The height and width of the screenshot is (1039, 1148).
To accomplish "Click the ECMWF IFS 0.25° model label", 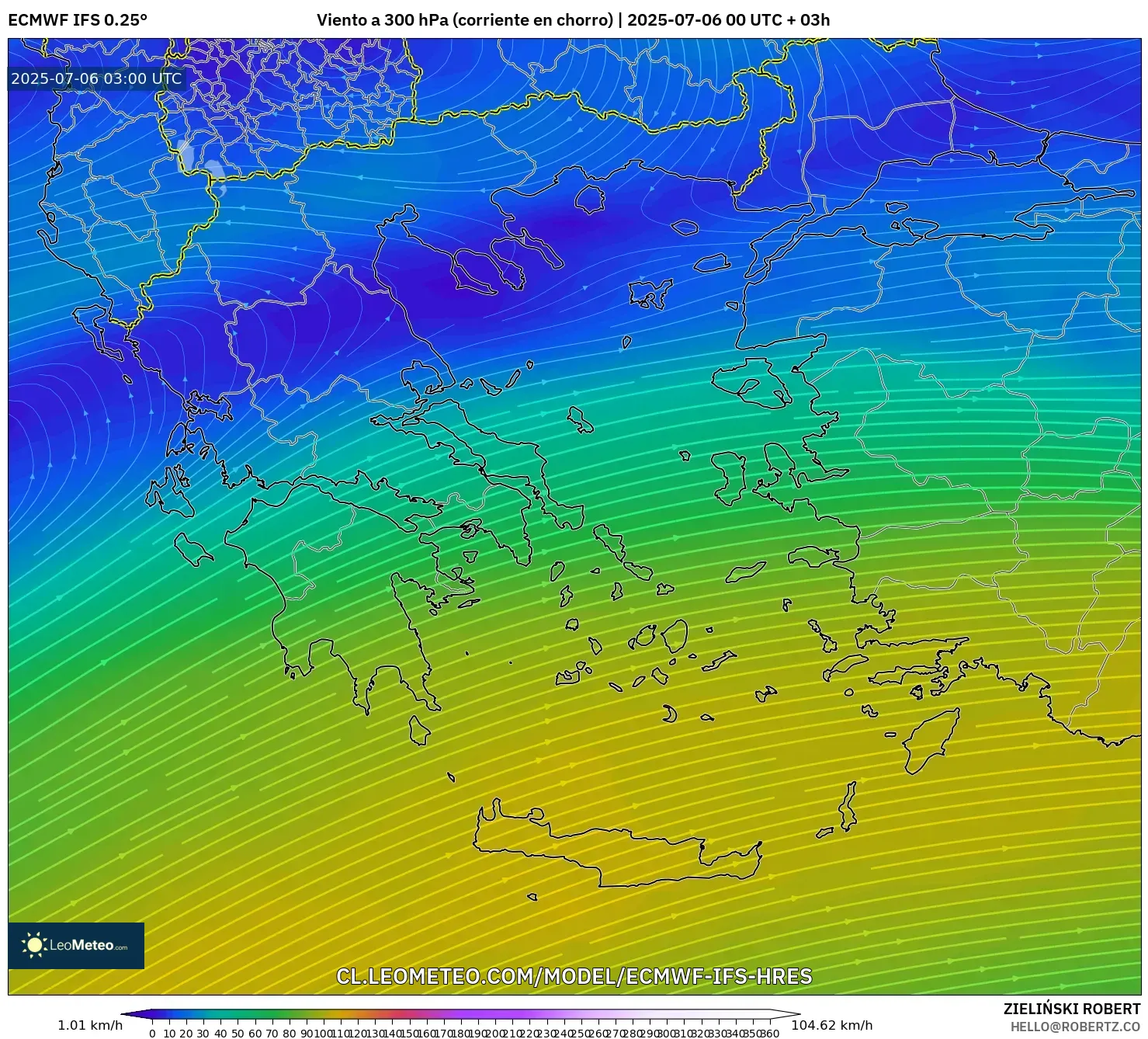I will point(78,20).
